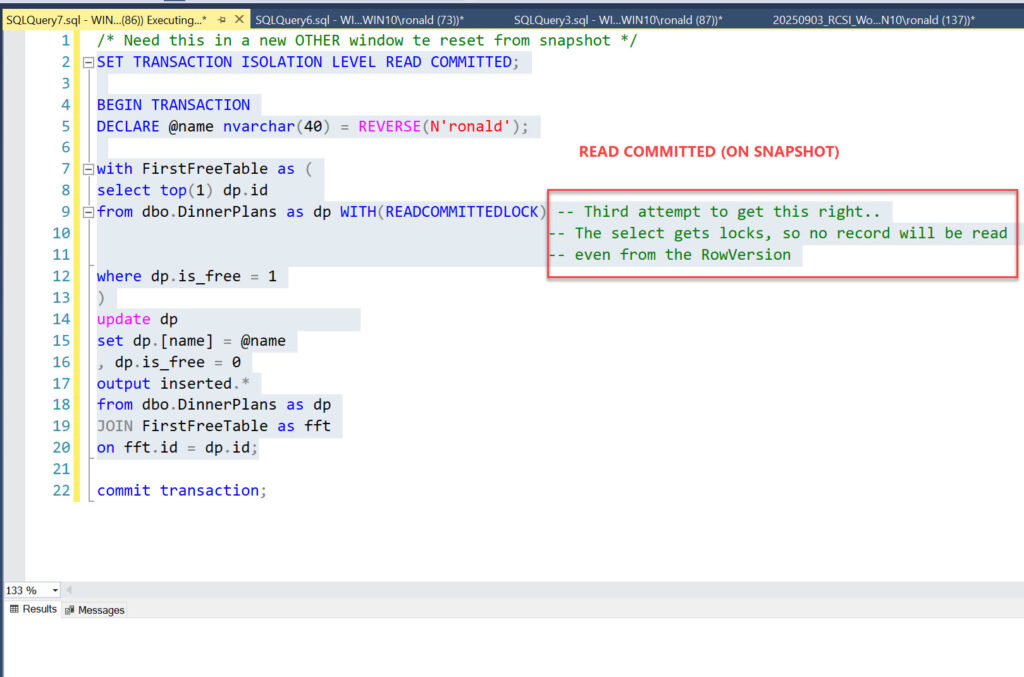Switch to the SQLQuery3.sql tab
This screenshot has width=1024, height=677.
(617, 20)
